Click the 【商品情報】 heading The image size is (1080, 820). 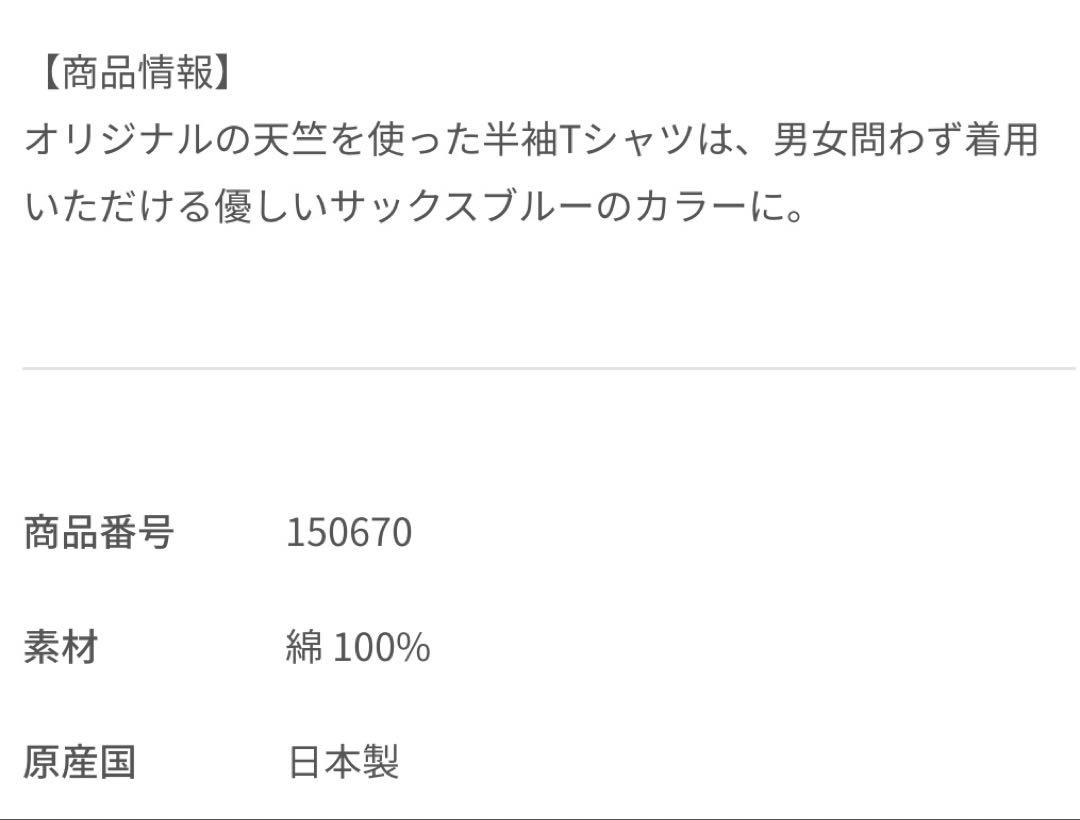point(136,72)
